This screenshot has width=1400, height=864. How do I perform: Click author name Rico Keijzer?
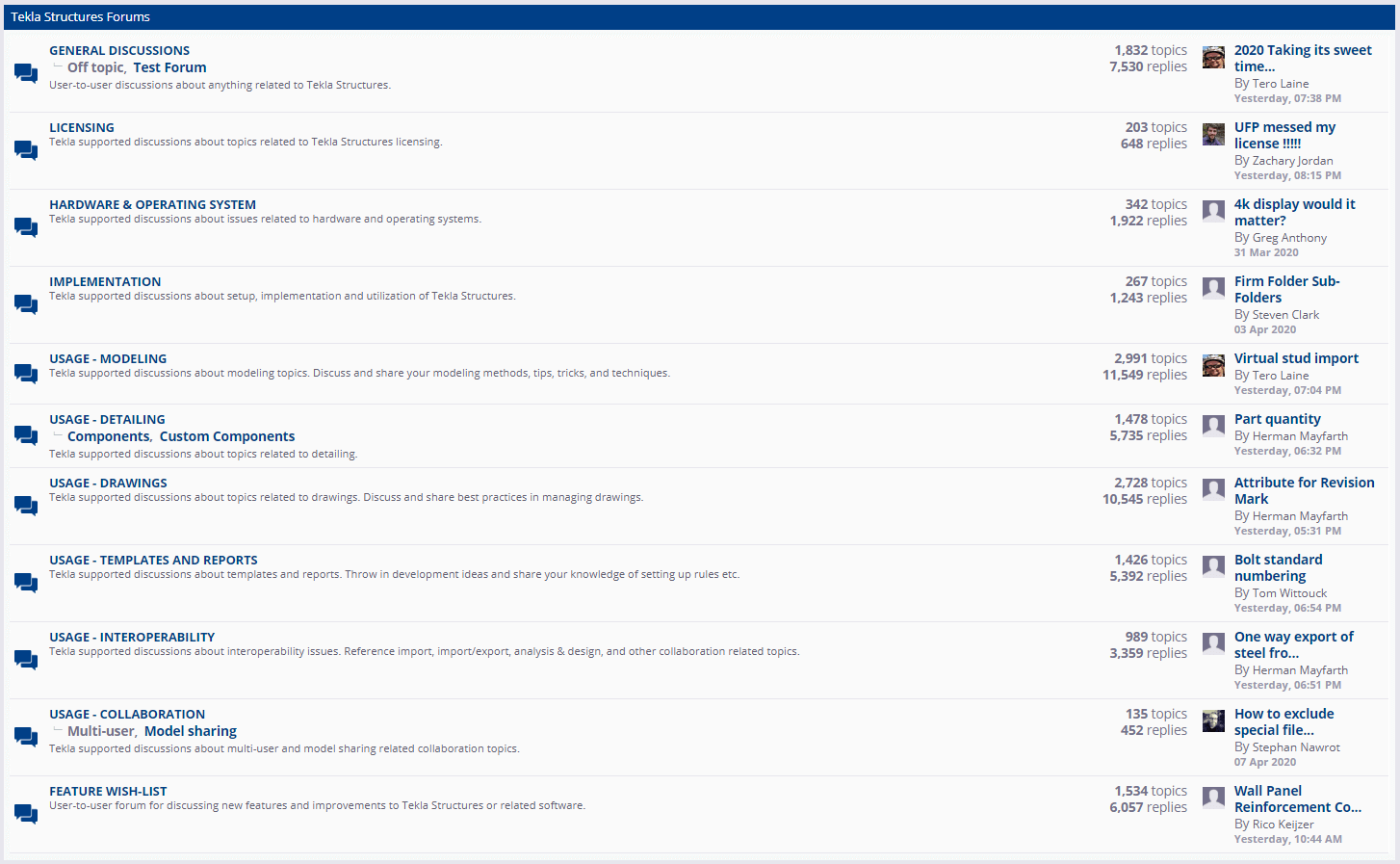point(1283,825)
